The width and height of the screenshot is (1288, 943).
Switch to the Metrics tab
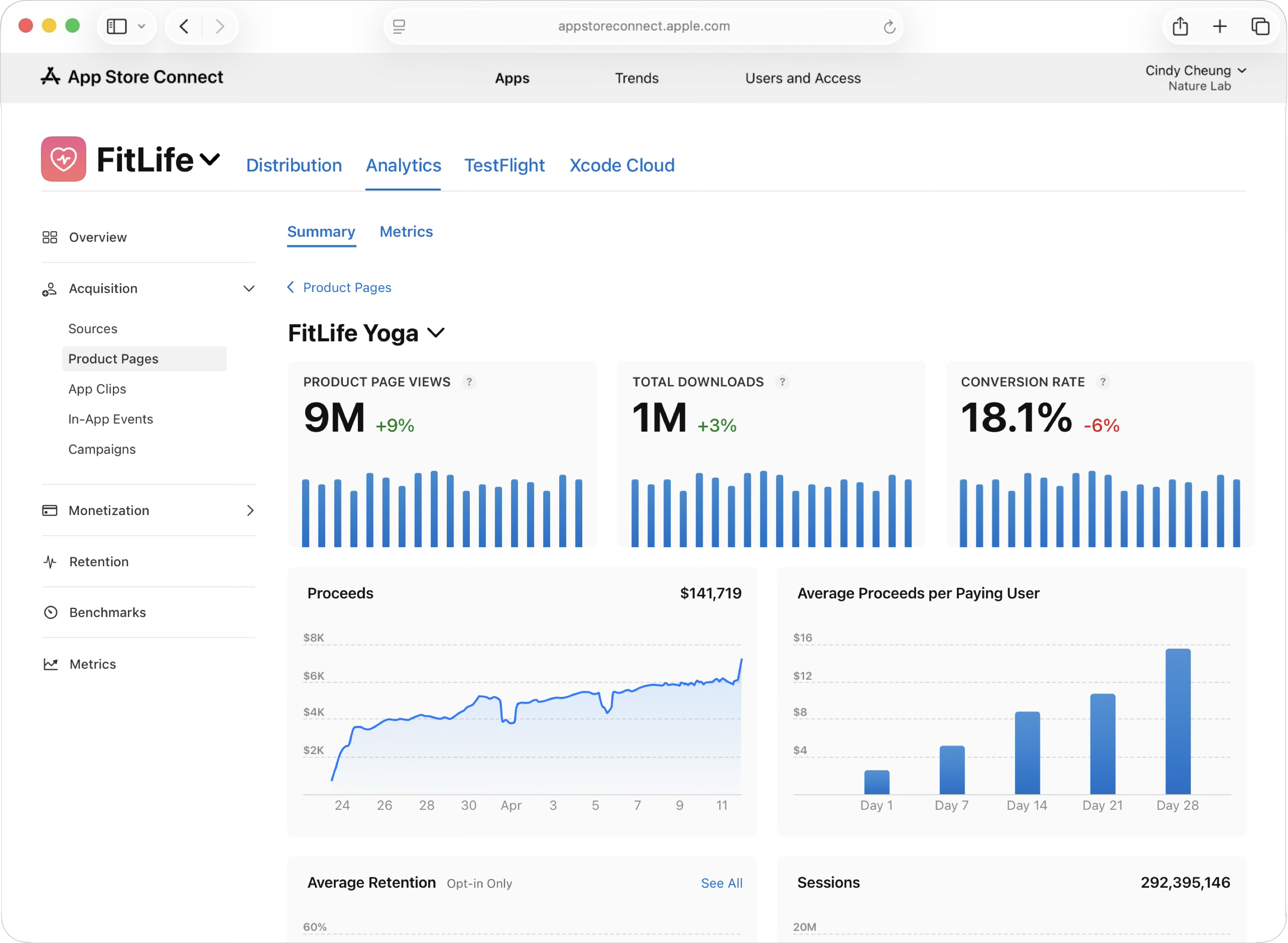pyautogui.click(x=406, y=232)
